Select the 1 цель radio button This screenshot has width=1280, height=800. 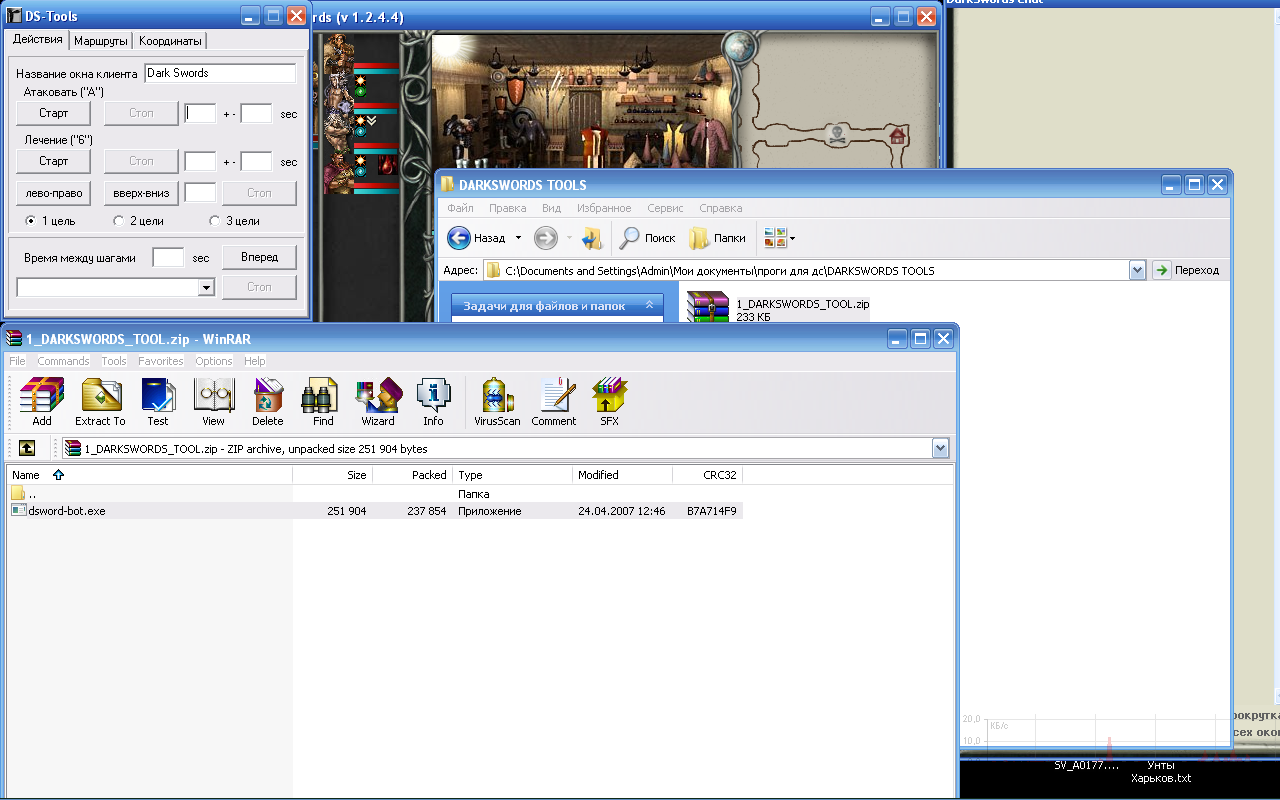point(31,221)
